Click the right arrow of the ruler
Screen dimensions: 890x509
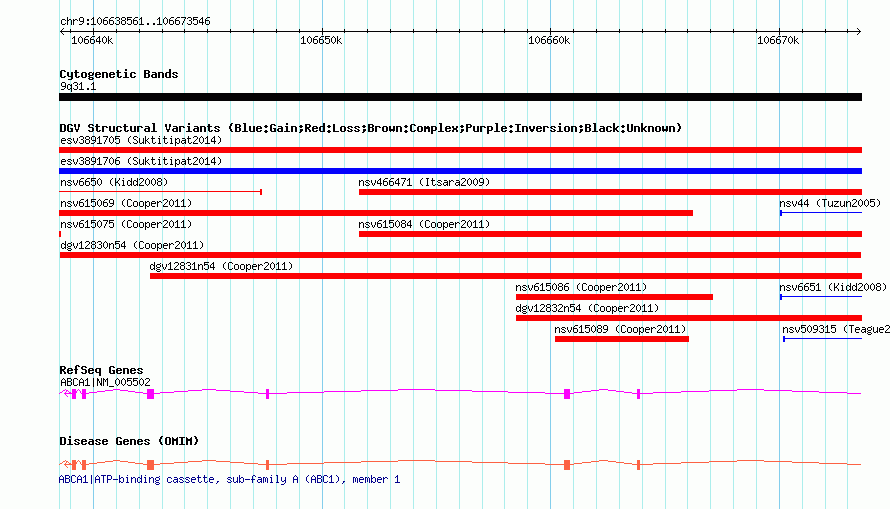pos(858,31)
